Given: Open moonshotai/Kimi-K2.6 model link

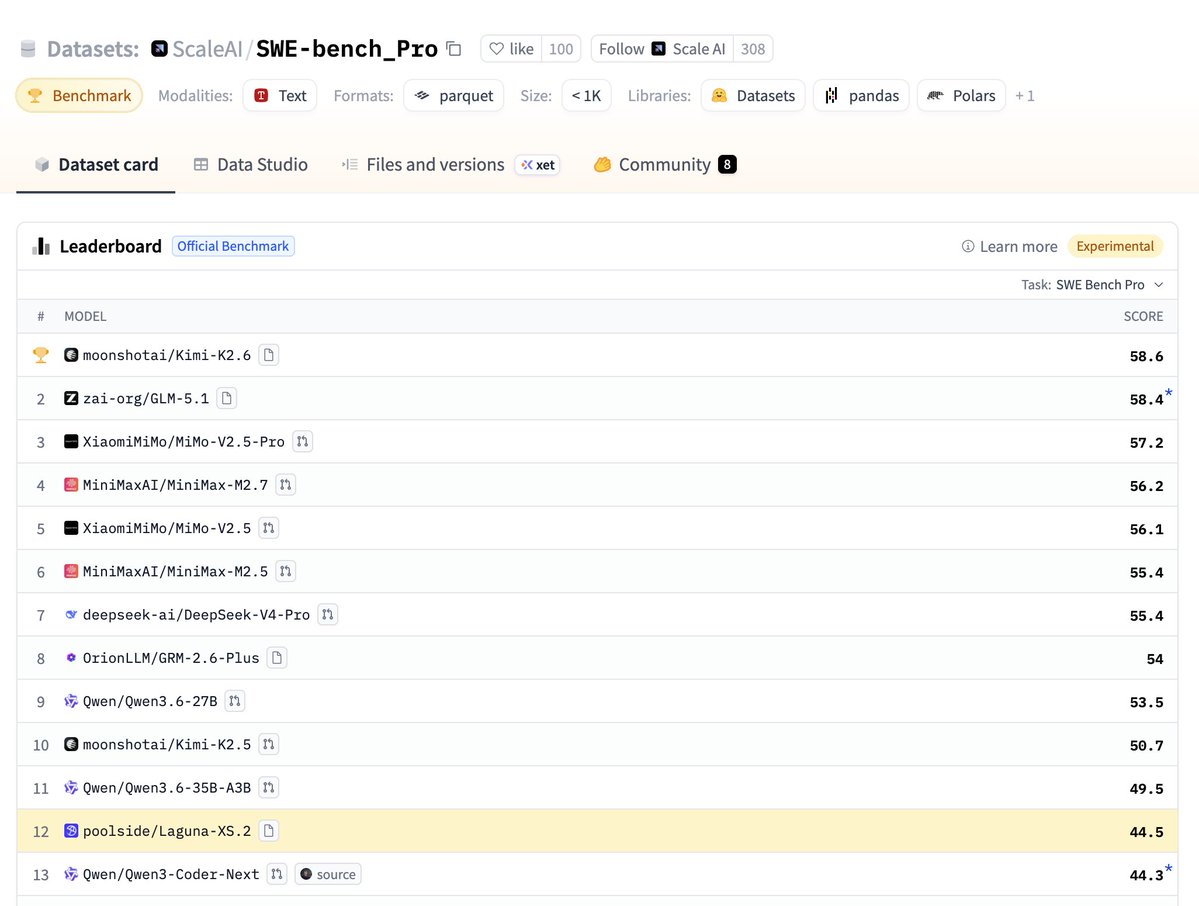Looking at the screenshot, I should pos(167,355).
